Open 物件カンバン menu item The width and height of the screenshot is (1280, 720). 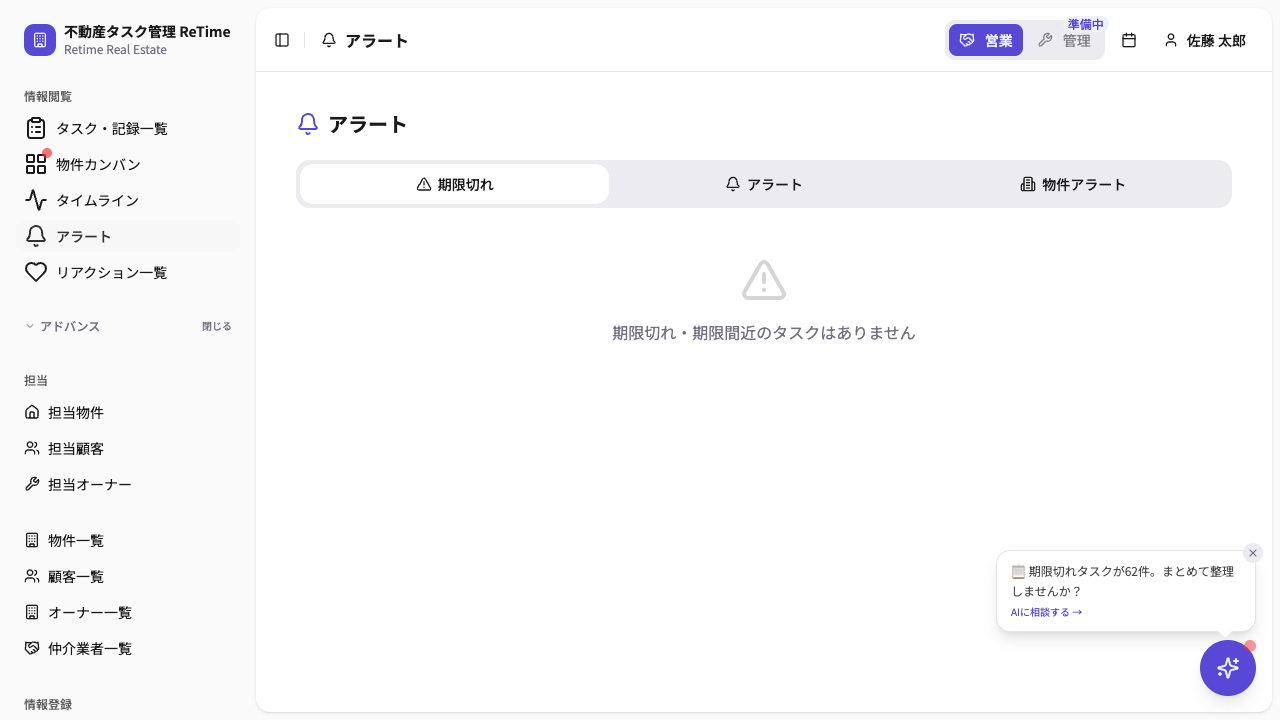128,164
